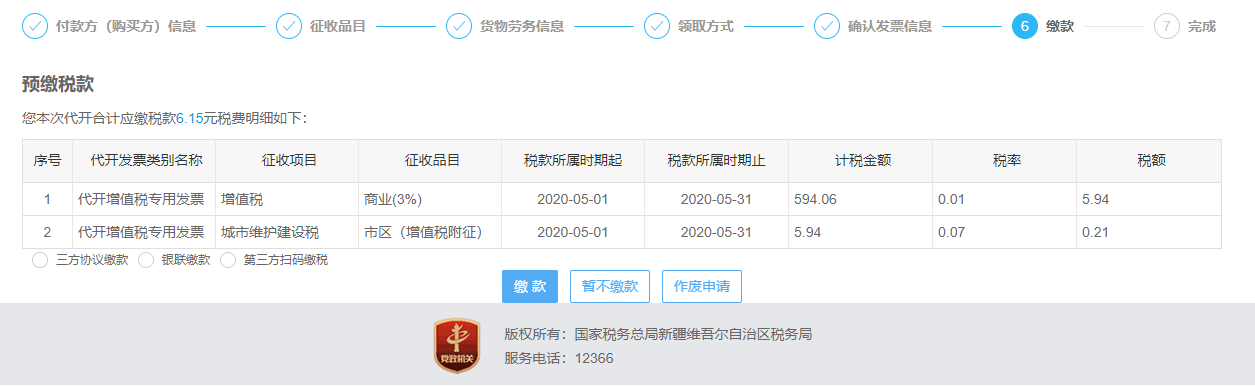Screen dimensions: 1255x386
Task: Click the 城市维护建设税 cell
Action: click(288, 232)
